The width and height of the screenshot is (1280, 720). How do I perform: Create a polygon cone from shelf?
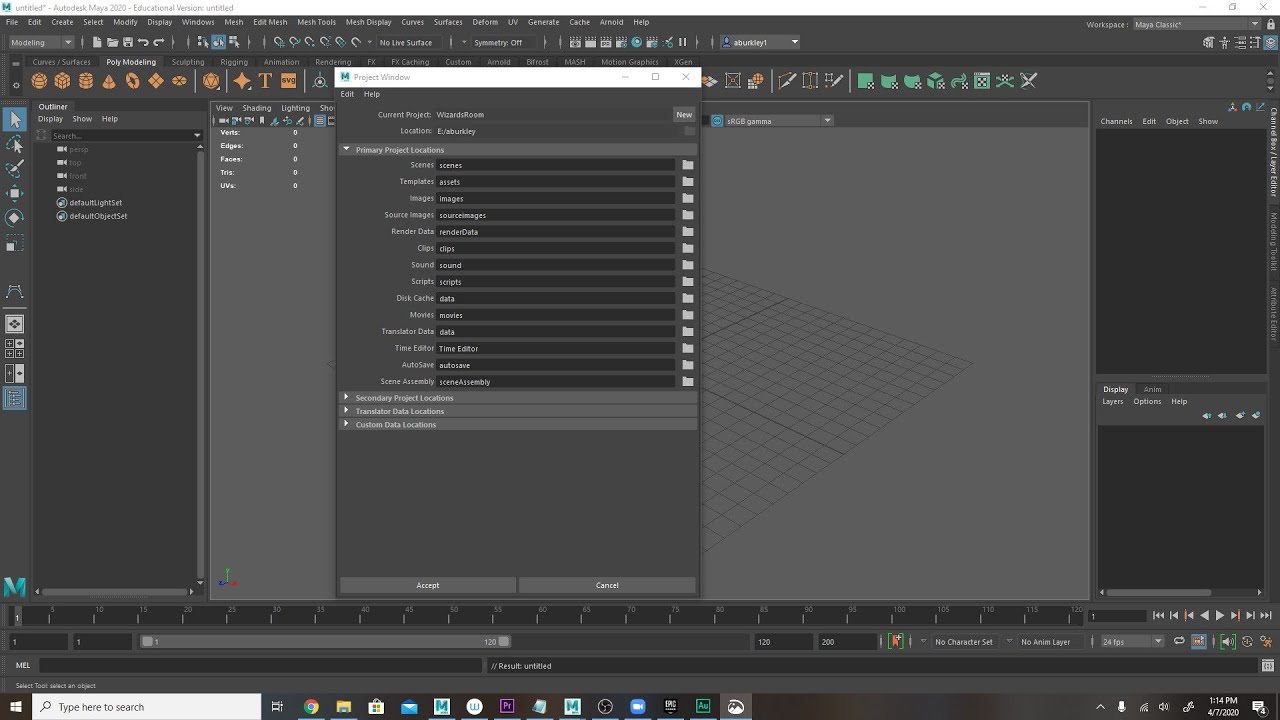109,81
